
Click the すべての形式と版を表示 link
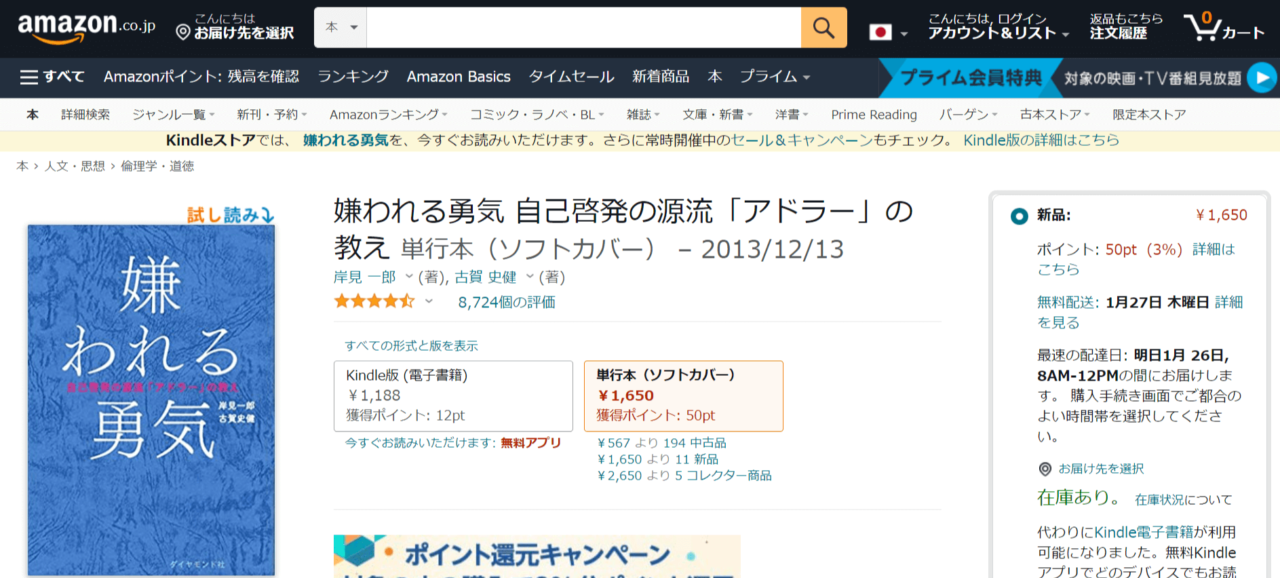411,346
